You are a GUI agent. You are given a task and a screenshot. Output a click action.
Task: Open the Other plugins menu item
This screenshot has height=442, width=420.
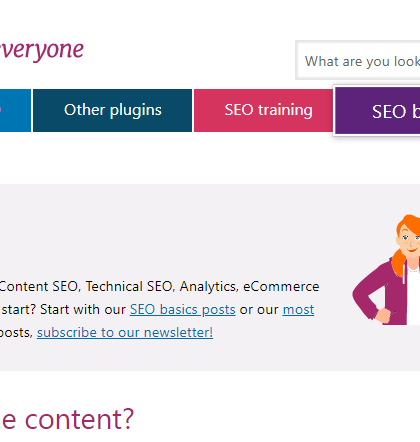coord(112,110)
